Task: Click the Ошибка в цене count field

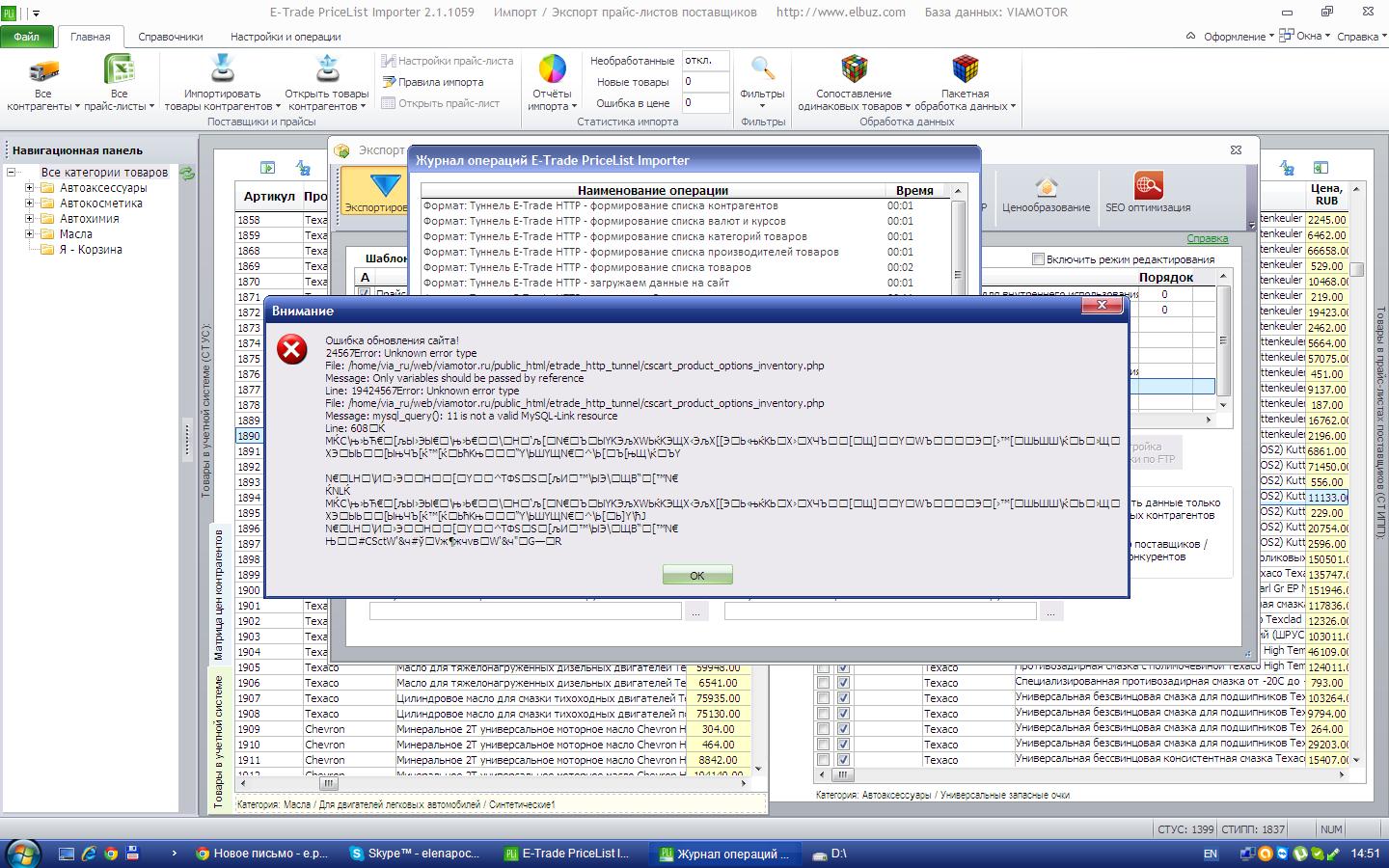Action: click(705, 103)
